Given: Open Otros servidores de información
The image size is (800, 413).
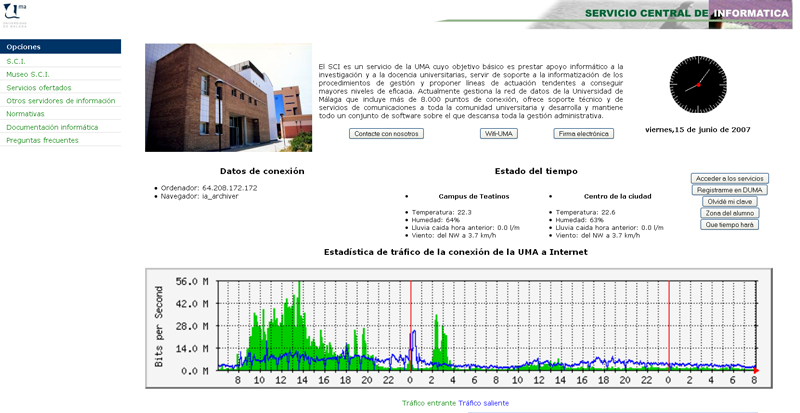Looking at the screenshot, I should pyautogui.click(x=61, y=101).
